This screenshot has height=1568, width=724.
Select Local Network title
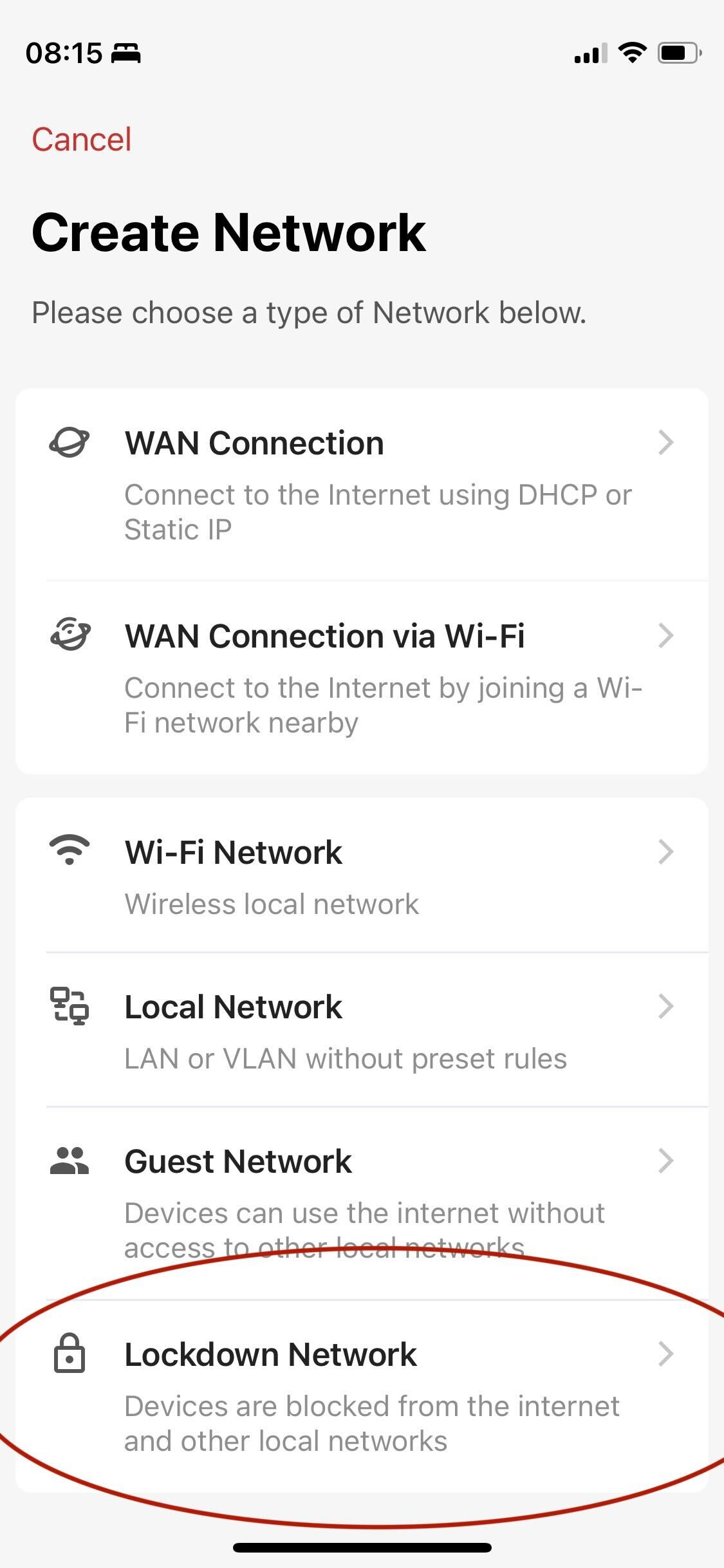(233, 1007)
